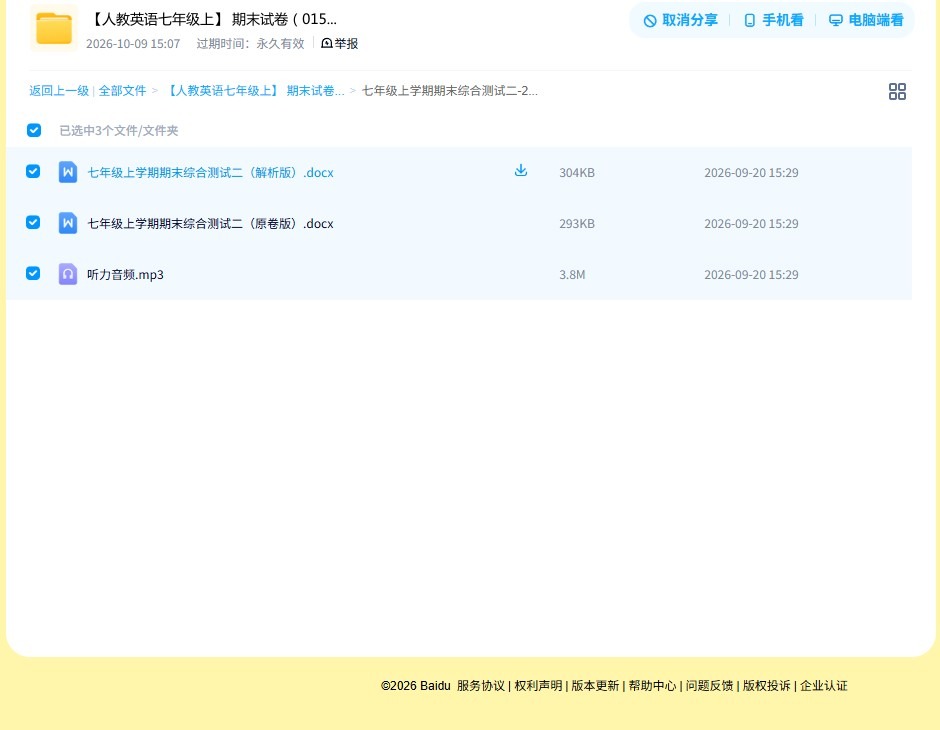Open 版权投诉 footer link
The width and height of the screenshot is (940, 730).
tap(767, 686)
